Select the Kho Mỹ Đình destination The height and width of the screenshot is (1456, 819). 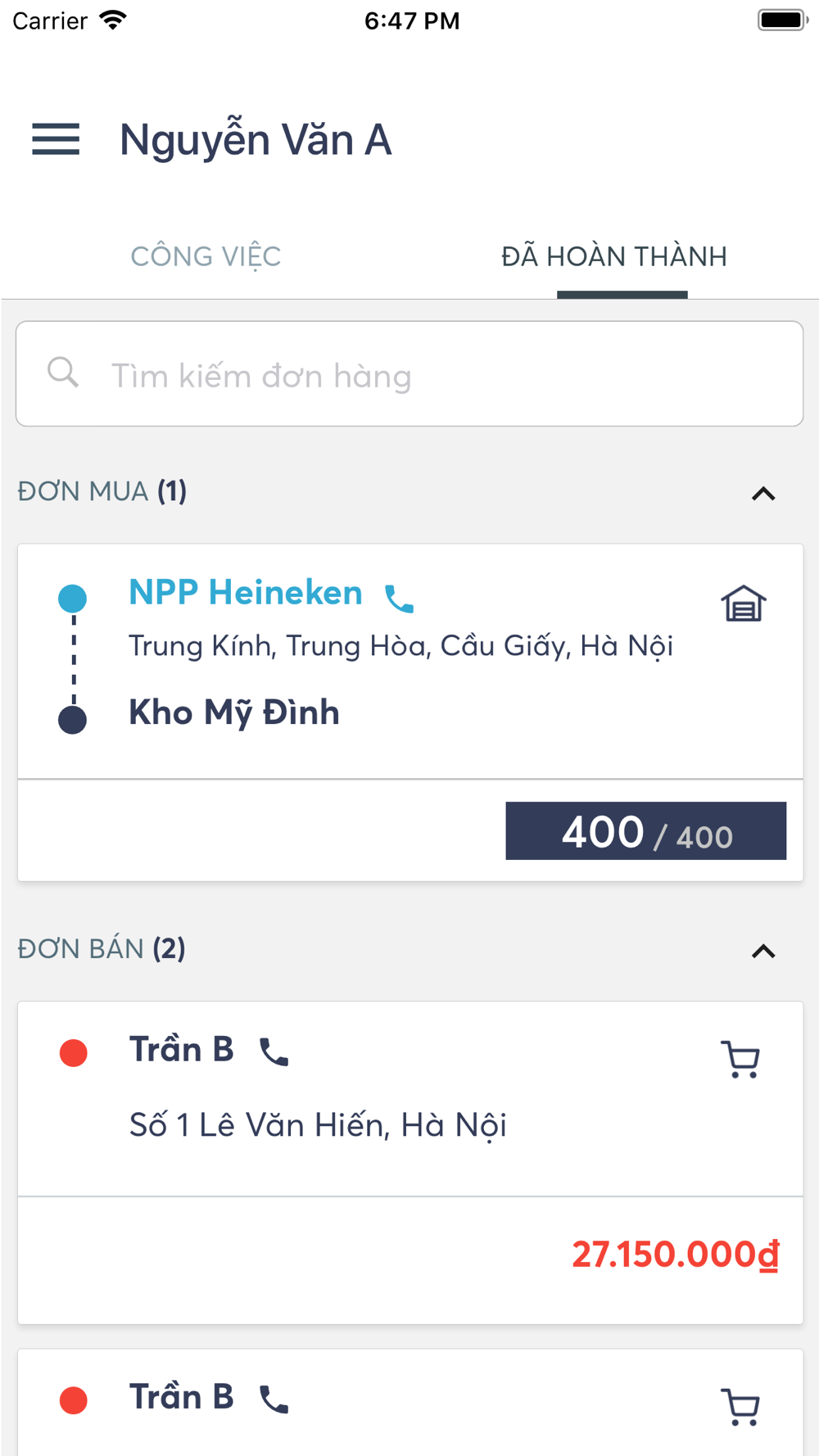(x=234, y=712)
